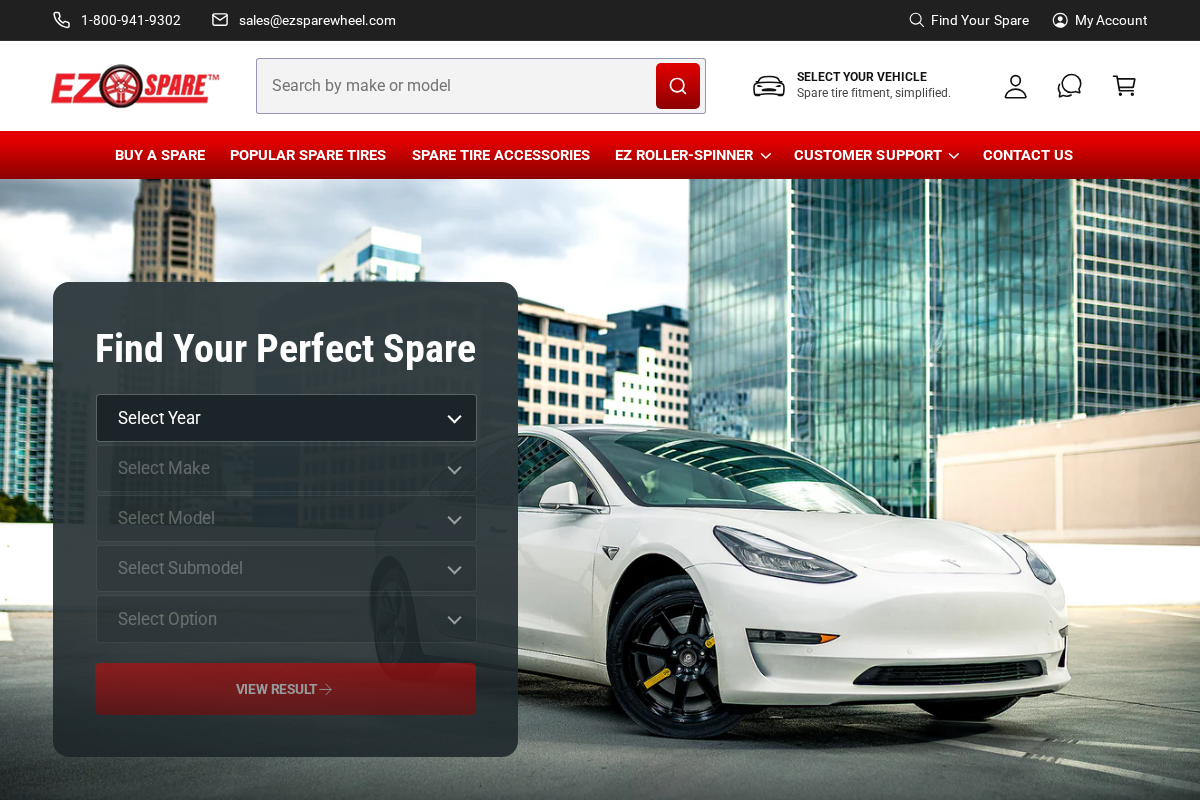Open the account profile icon in the header
This screenshot has height=800, width=1200.
point(1015,86)
